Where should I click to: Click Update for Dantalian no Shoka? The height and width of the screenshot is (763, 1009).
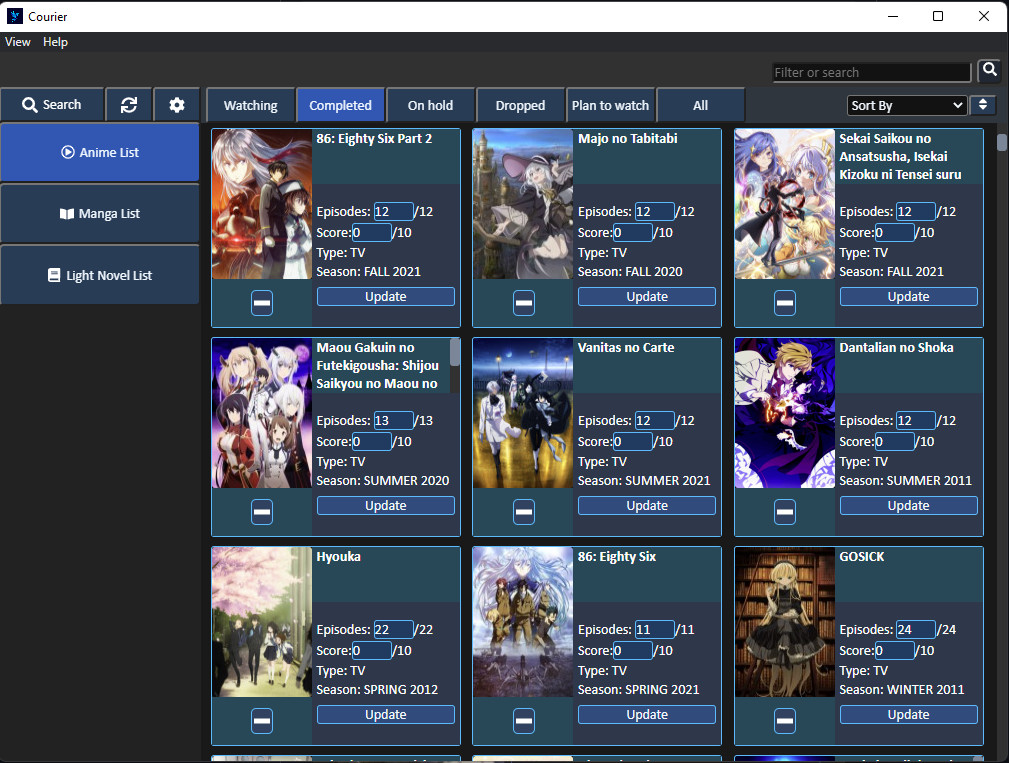pos(909,506)
